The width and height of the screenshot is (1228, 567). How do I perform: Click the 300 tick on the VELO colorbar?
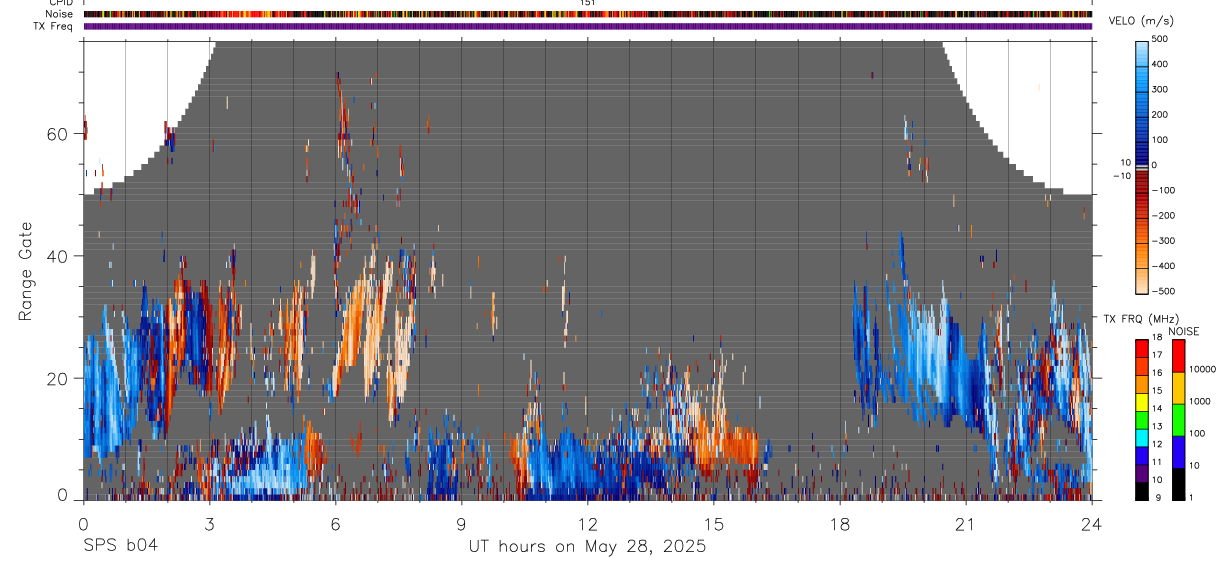(x=1161, y=89)
